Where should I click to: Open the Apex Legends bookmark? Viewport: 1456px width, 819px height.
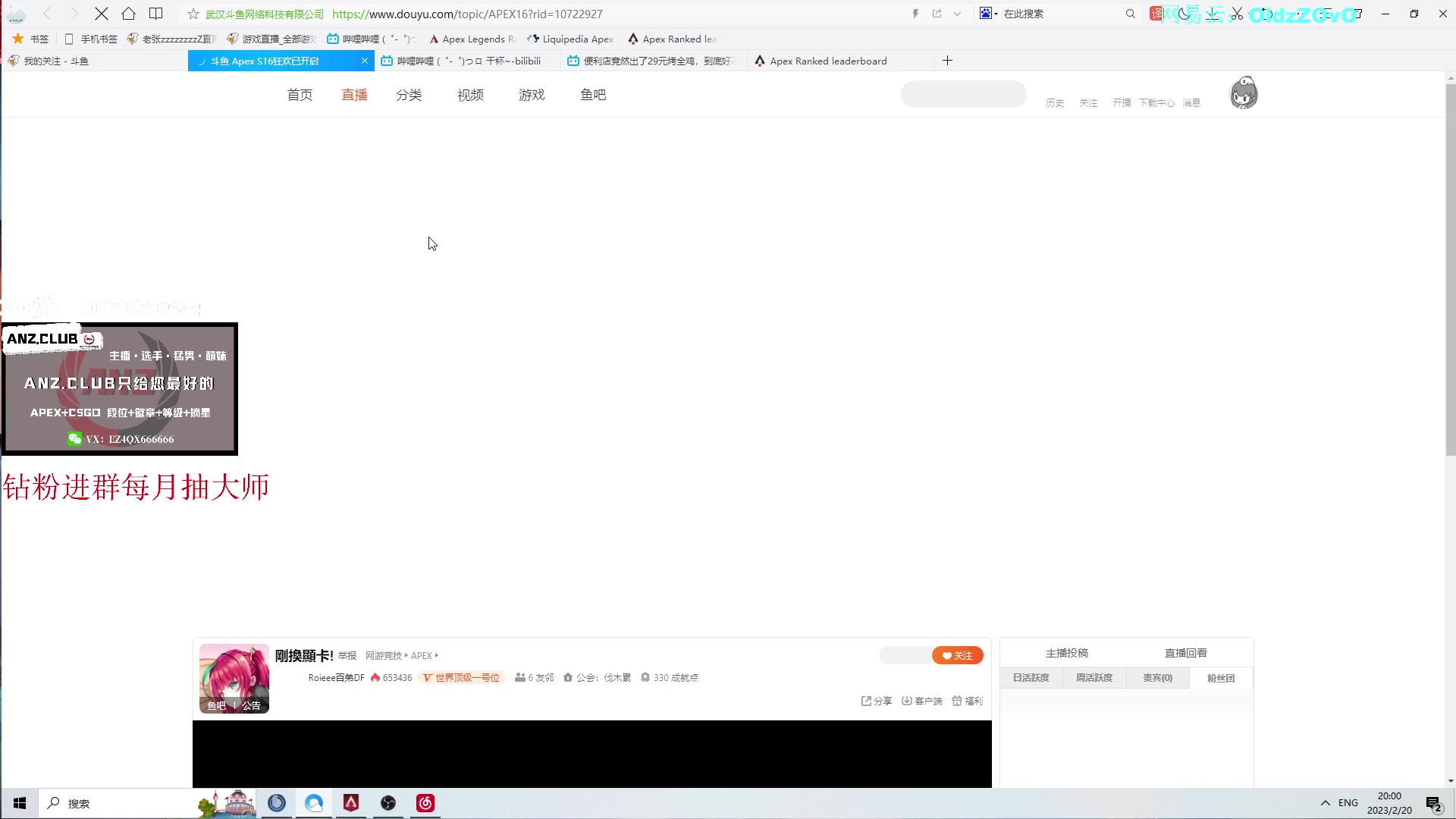click(x=472, y=39)
